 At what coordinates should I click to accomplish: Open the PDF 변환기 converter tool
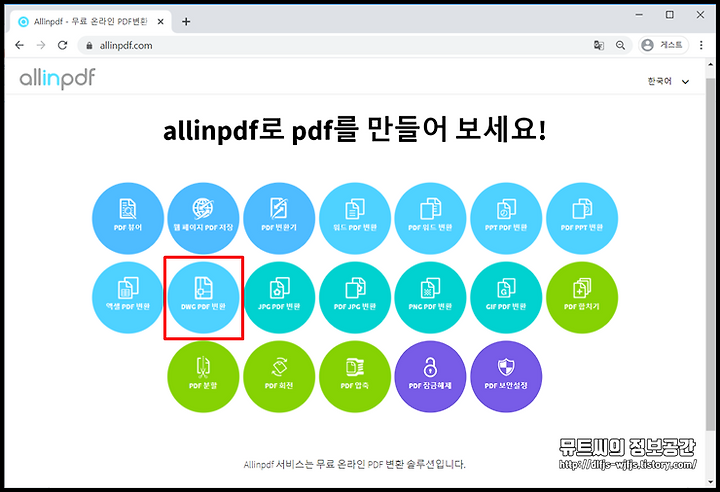point(279,218)
